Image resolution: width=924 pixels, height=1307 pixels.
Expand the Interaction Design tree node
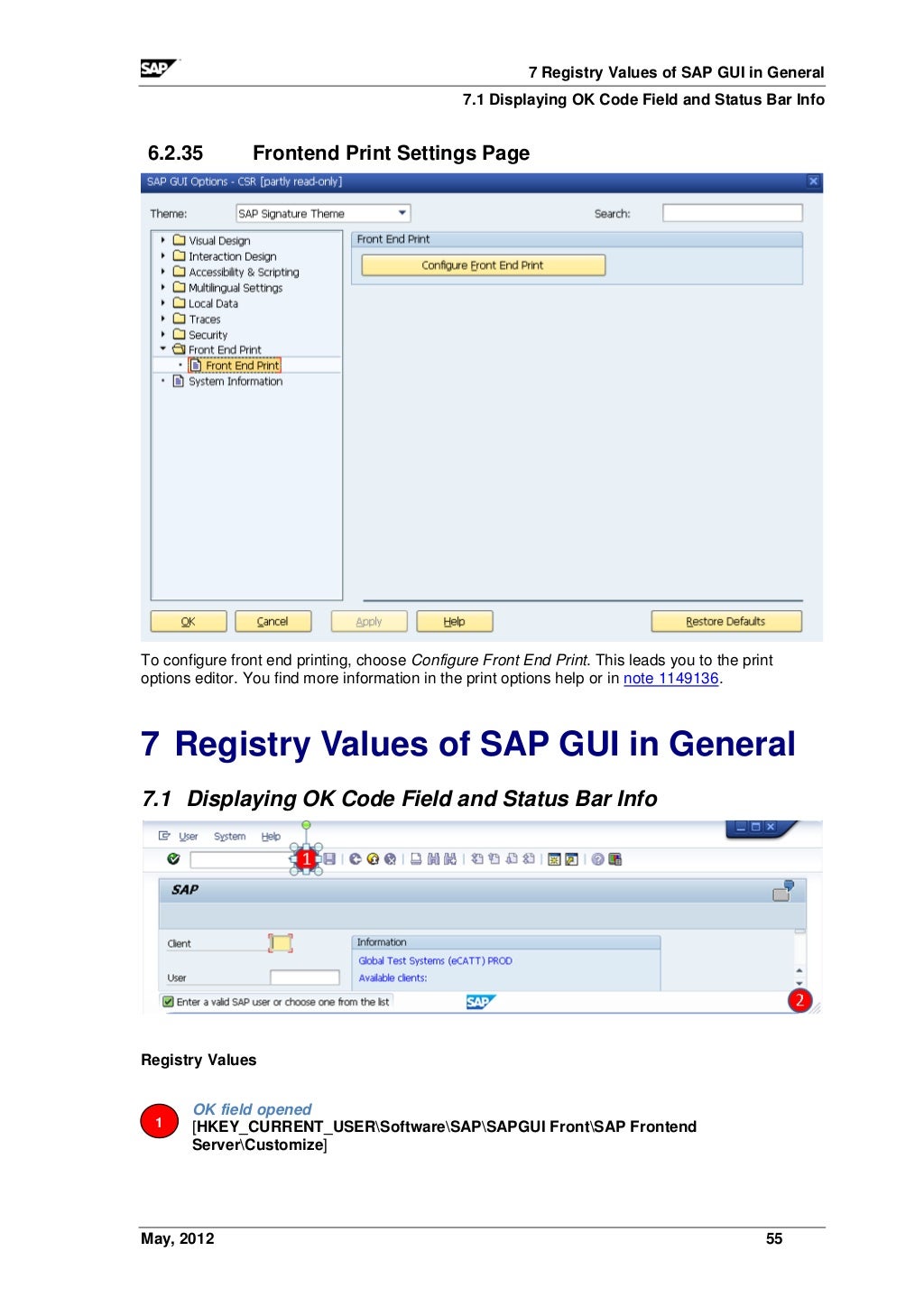point(163,255)
